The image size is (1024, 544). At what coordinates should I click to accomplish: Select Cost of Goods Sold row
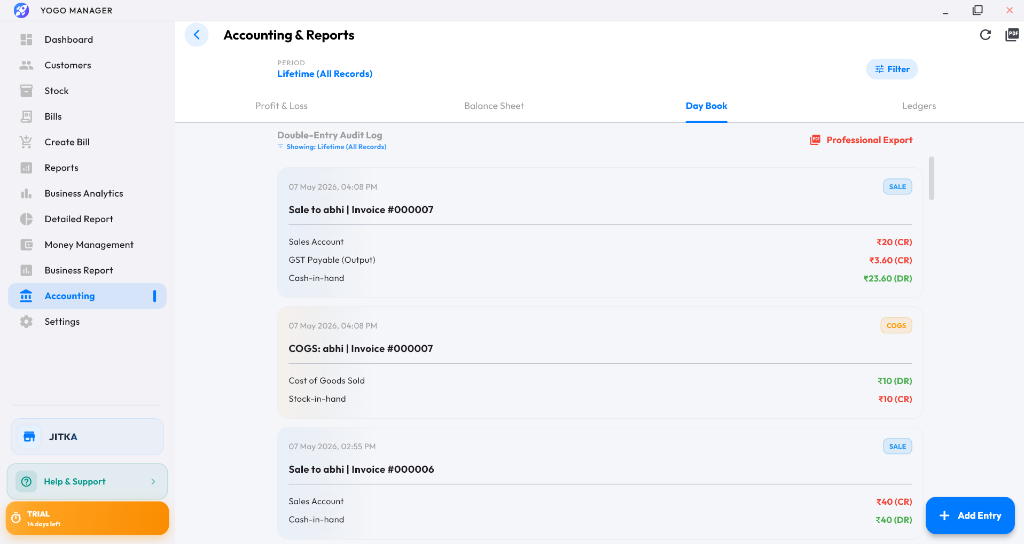(x=600, y=381)
